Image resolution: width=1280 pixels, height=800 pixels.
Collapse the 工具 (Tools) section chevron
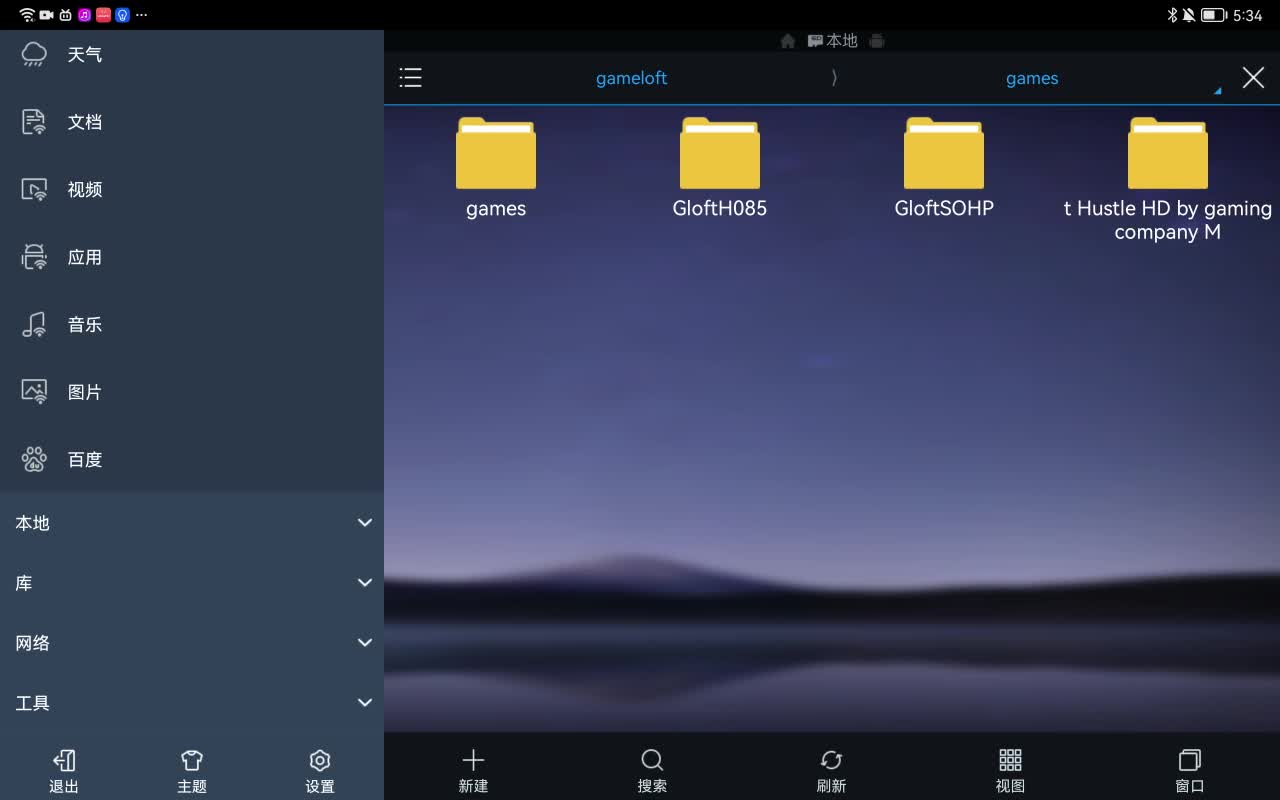tap(364, 702)
